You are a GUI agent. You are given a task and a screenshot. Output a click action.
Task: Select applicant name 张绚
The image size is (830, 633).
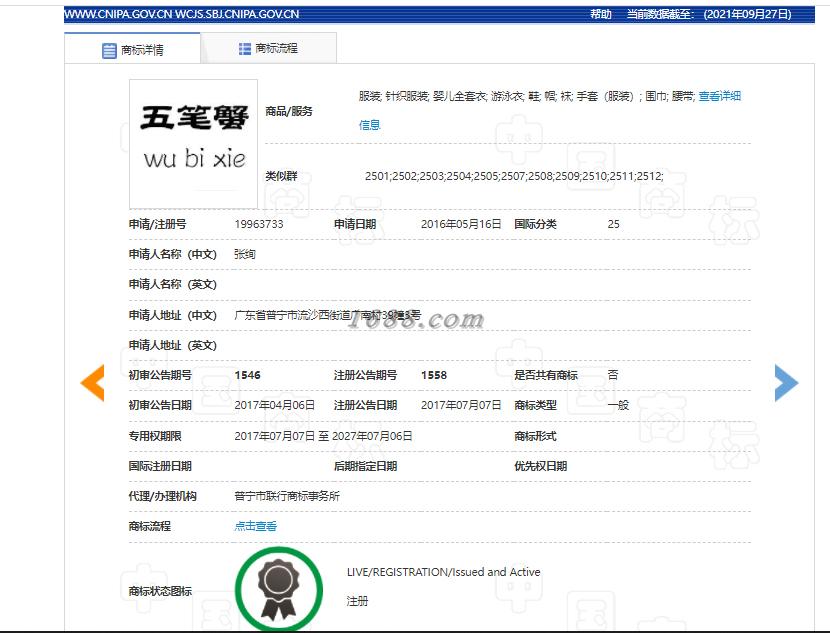tap(245, 255)
